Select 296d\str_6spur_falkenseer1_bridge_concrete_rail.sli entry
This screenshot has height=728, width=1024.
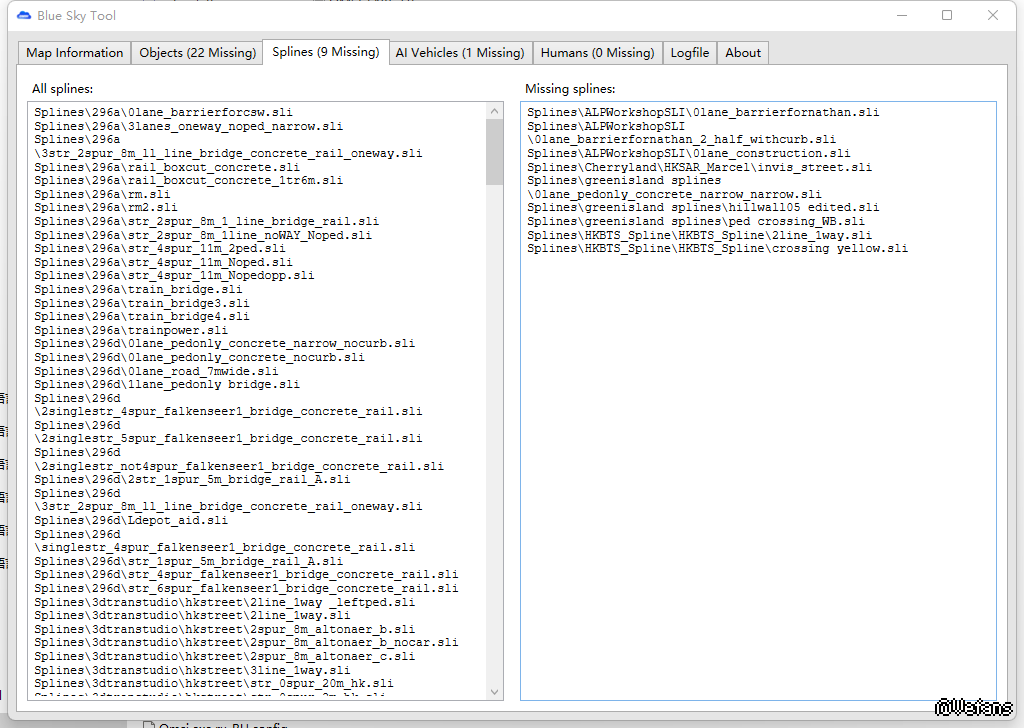[246, 588]
